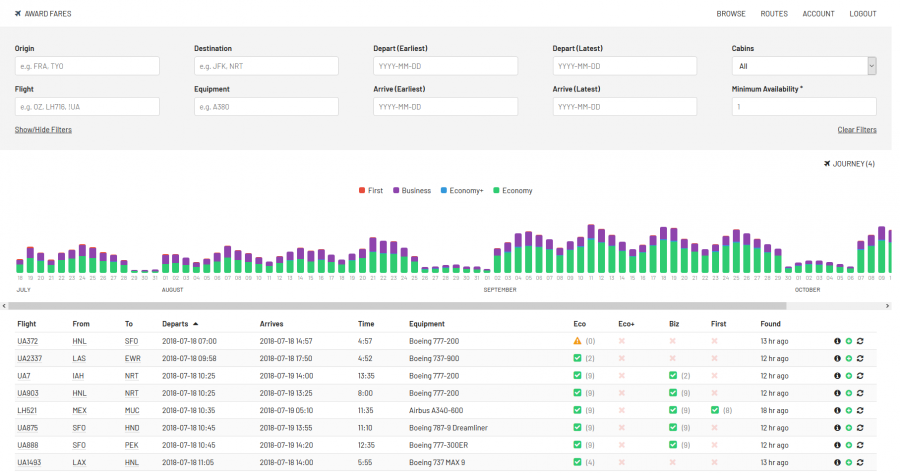The width and height of the screenshot is (900, 473).
Task: Click First class checkmark on LH521
Action: [716, 410]
